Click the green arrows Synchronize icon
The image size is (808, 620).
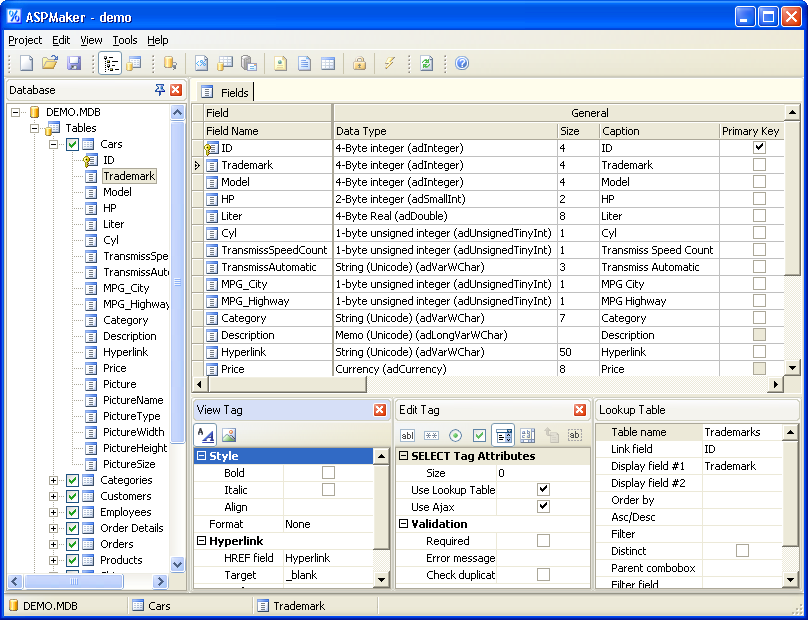pos(427,63)
